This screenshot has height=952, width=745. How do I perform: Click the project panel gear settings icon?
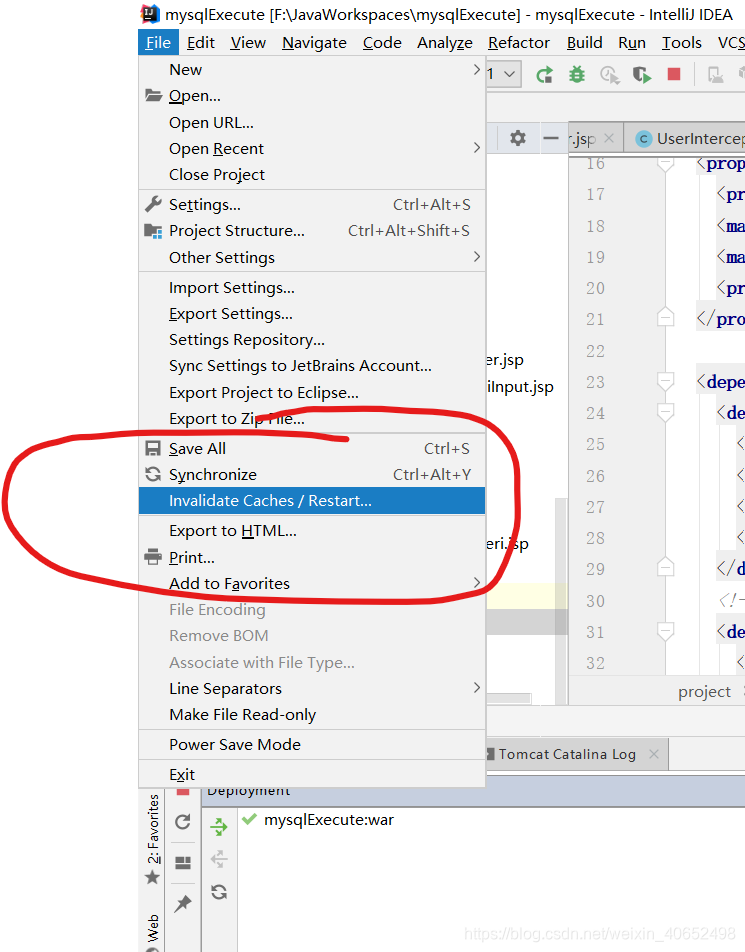point(517,138)
